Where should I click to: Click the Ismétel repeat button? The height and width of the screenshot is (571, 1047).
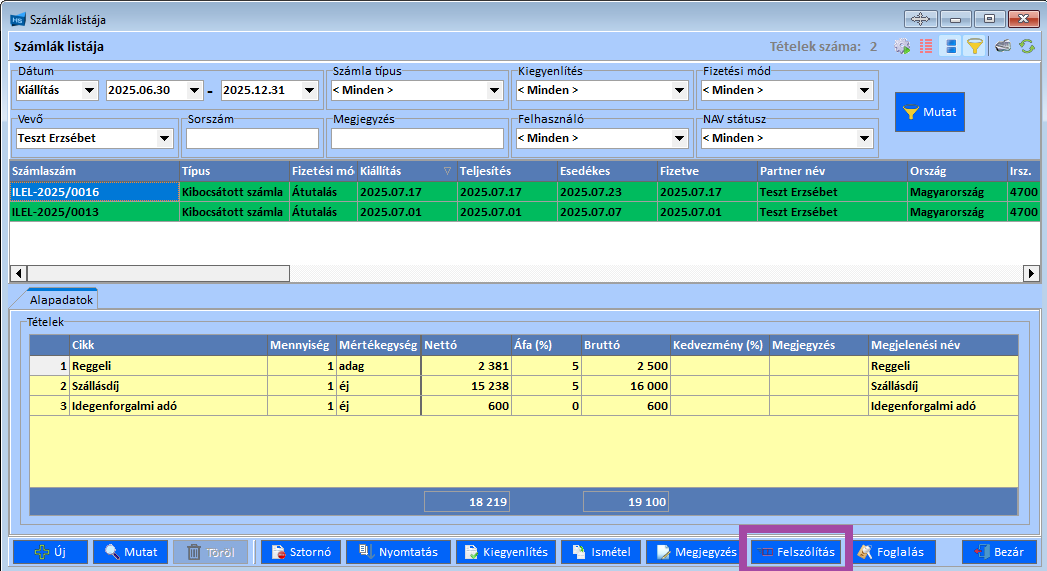[x=601, y=552]
